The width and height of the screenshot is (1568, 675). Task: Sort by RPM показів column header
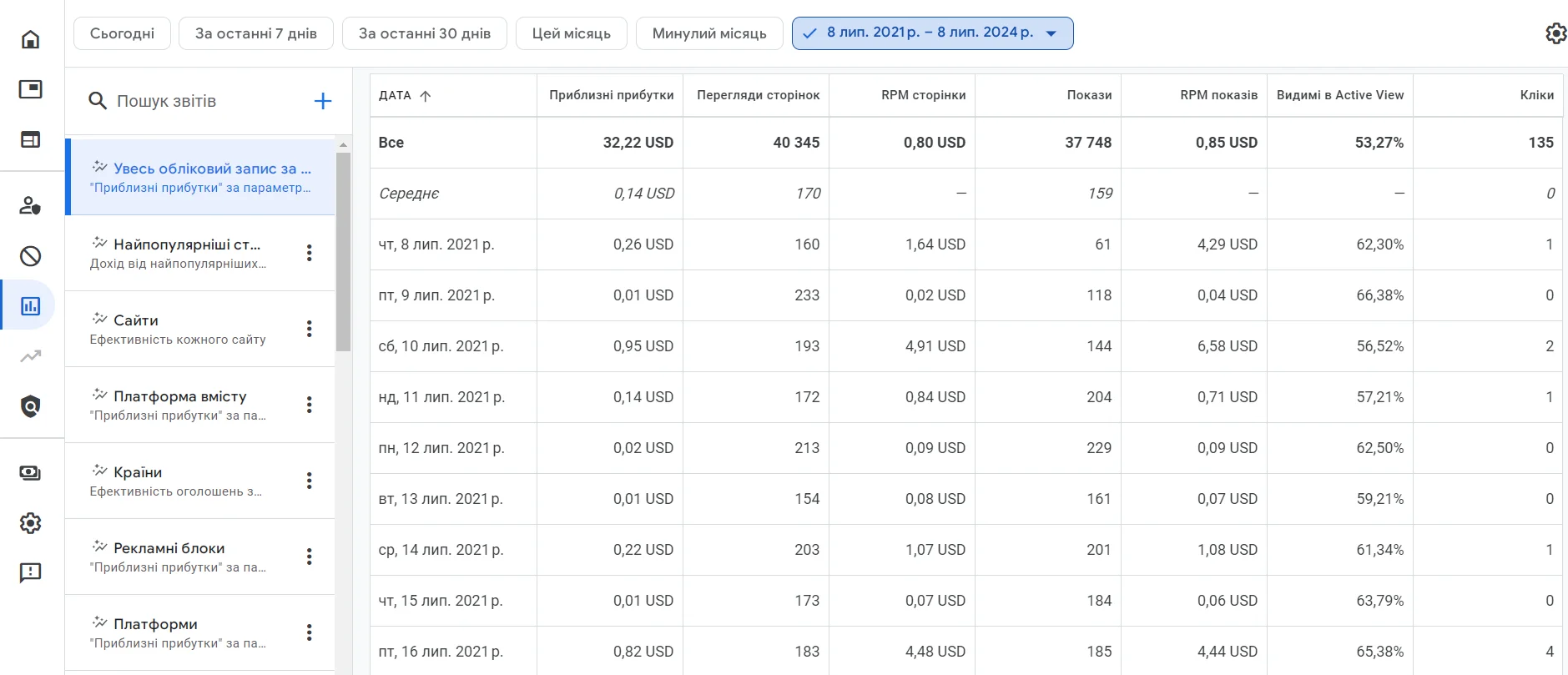1218,95
